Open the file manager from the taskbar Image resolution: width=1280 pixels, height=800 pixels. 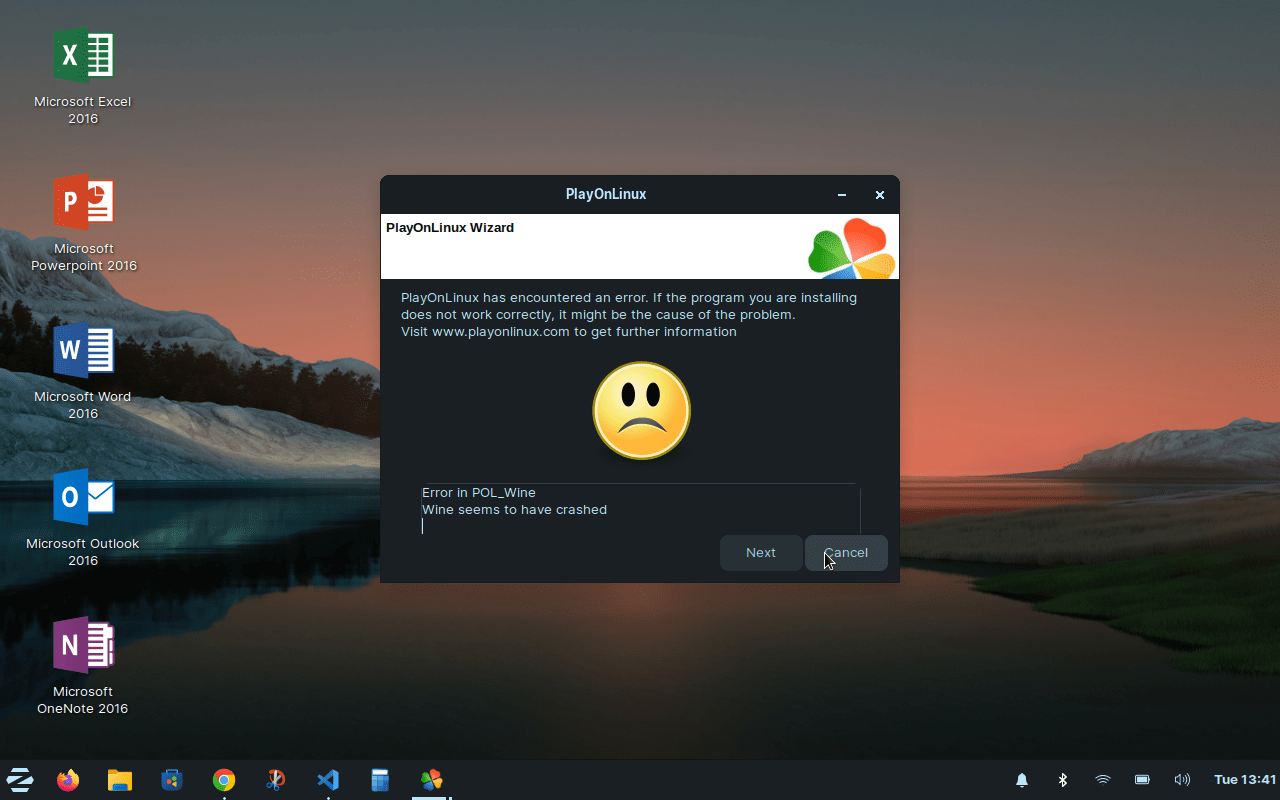[x=120, y=780]
